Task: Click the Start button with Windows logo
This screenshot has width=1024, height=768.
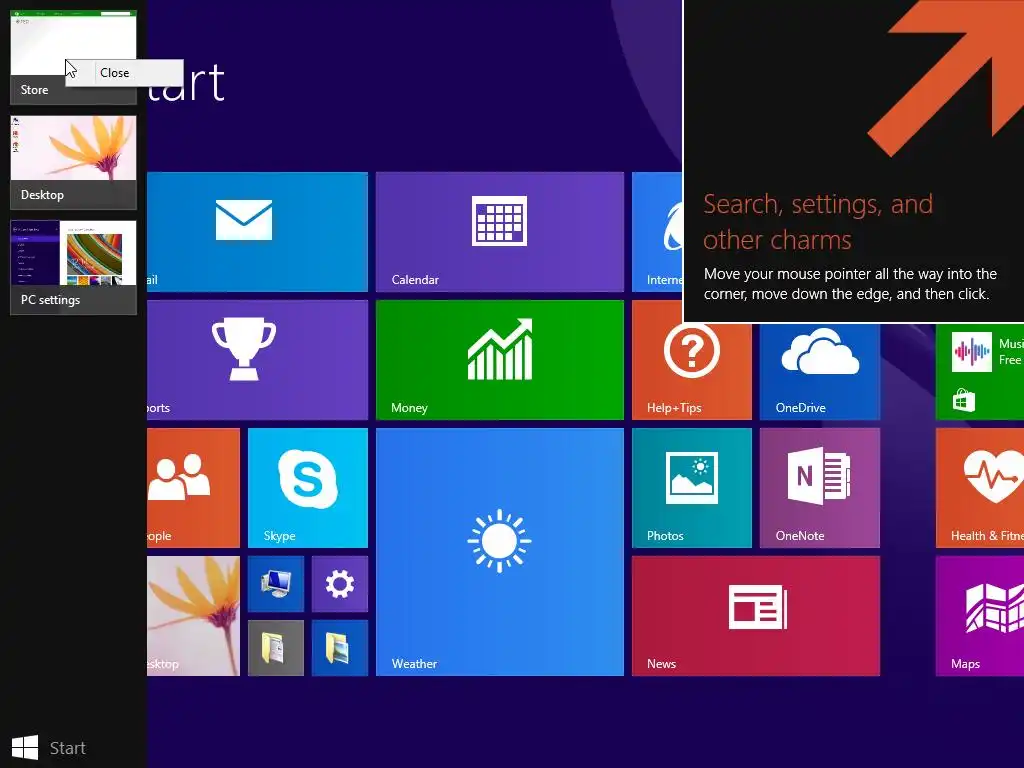Action: [x=49, y=748]
